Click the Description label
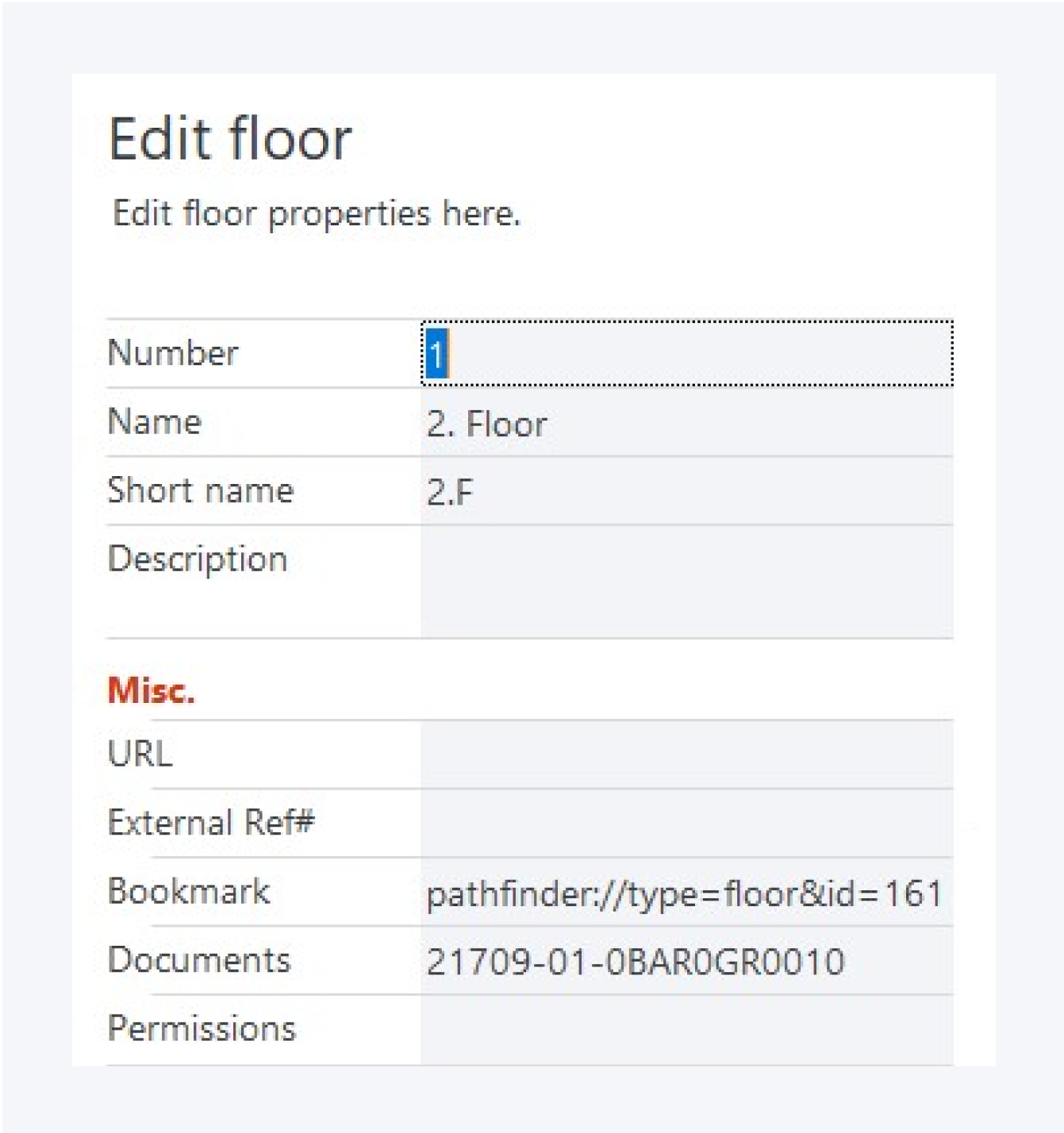 click(x=197, y=559)
